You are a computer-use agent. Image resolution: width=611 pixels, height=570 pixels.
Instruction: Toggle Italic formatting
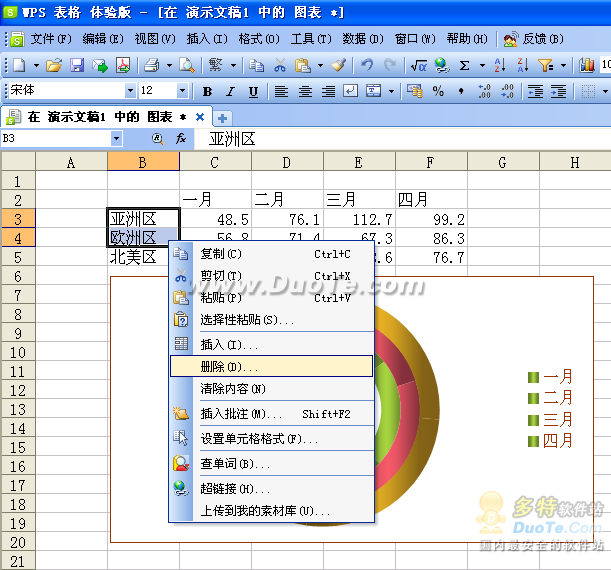(230, 91)
